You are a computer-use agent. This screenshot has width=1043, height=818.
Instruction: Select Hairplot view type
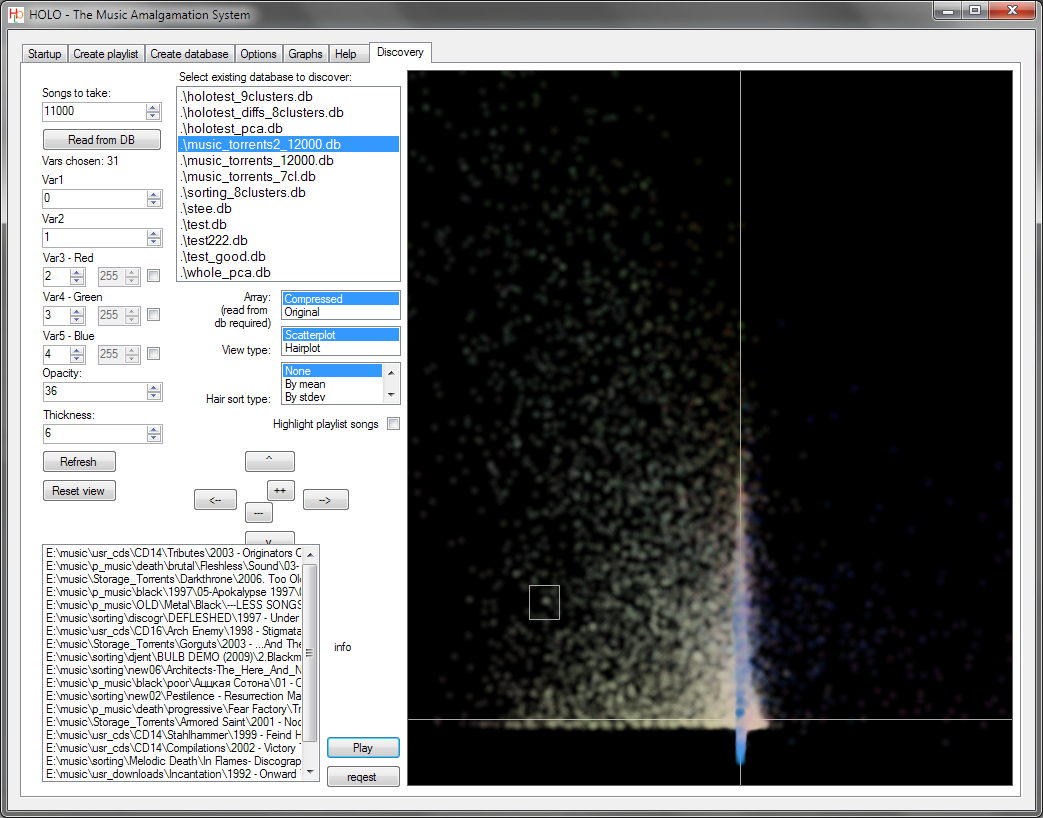point(341,348)
